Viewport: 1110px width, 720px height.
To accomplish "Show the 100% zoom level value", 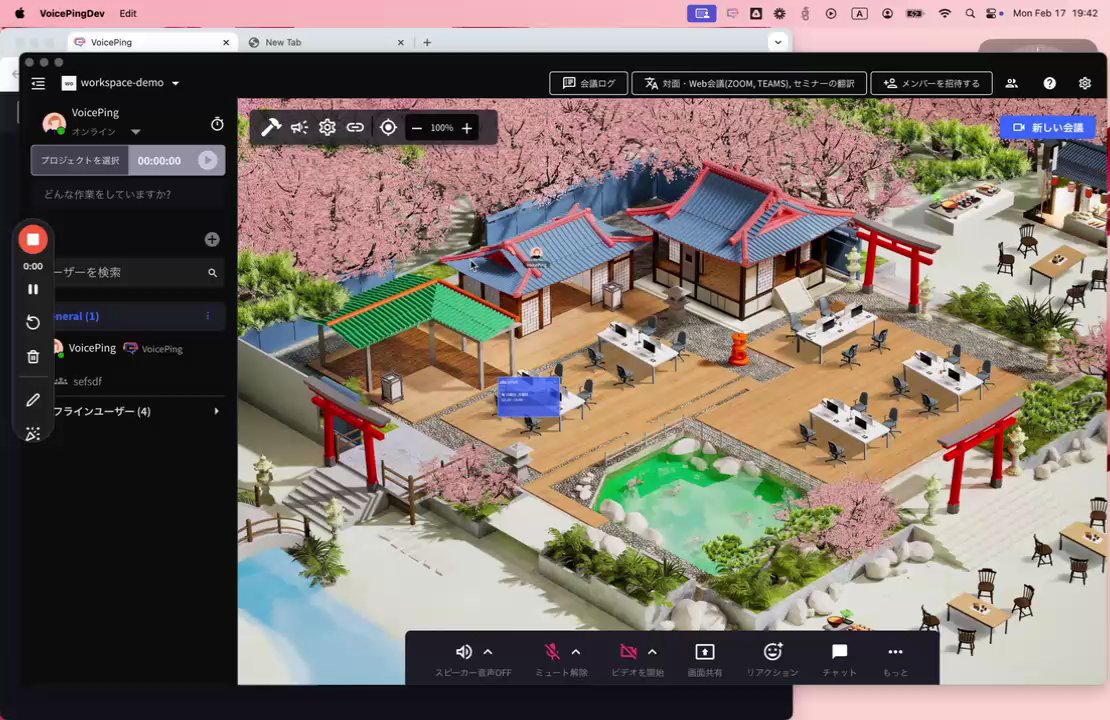I will [x=442, y=128].
